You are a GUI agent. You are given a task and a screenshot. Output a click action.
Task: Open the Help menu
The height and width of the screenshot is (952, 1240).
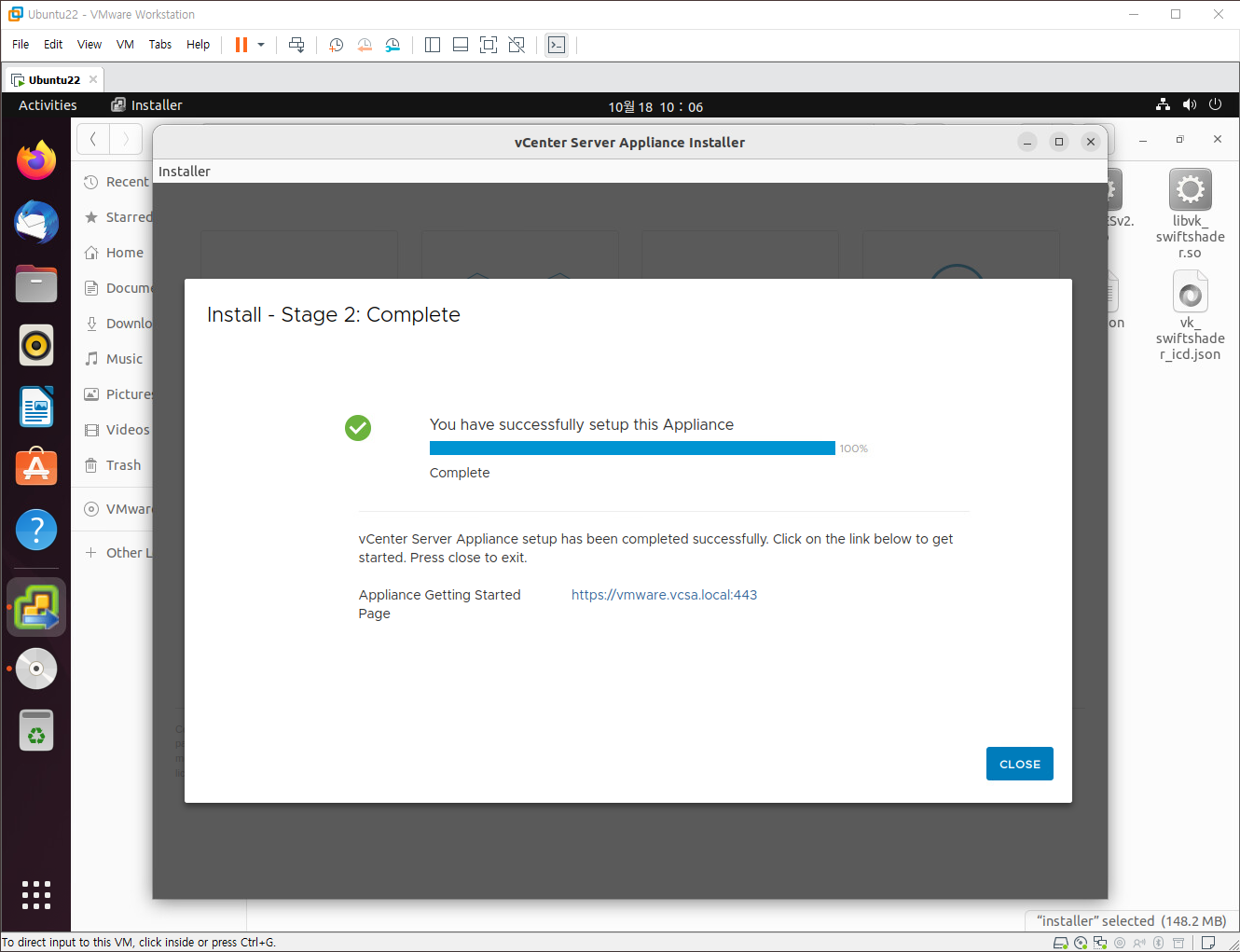198,45
